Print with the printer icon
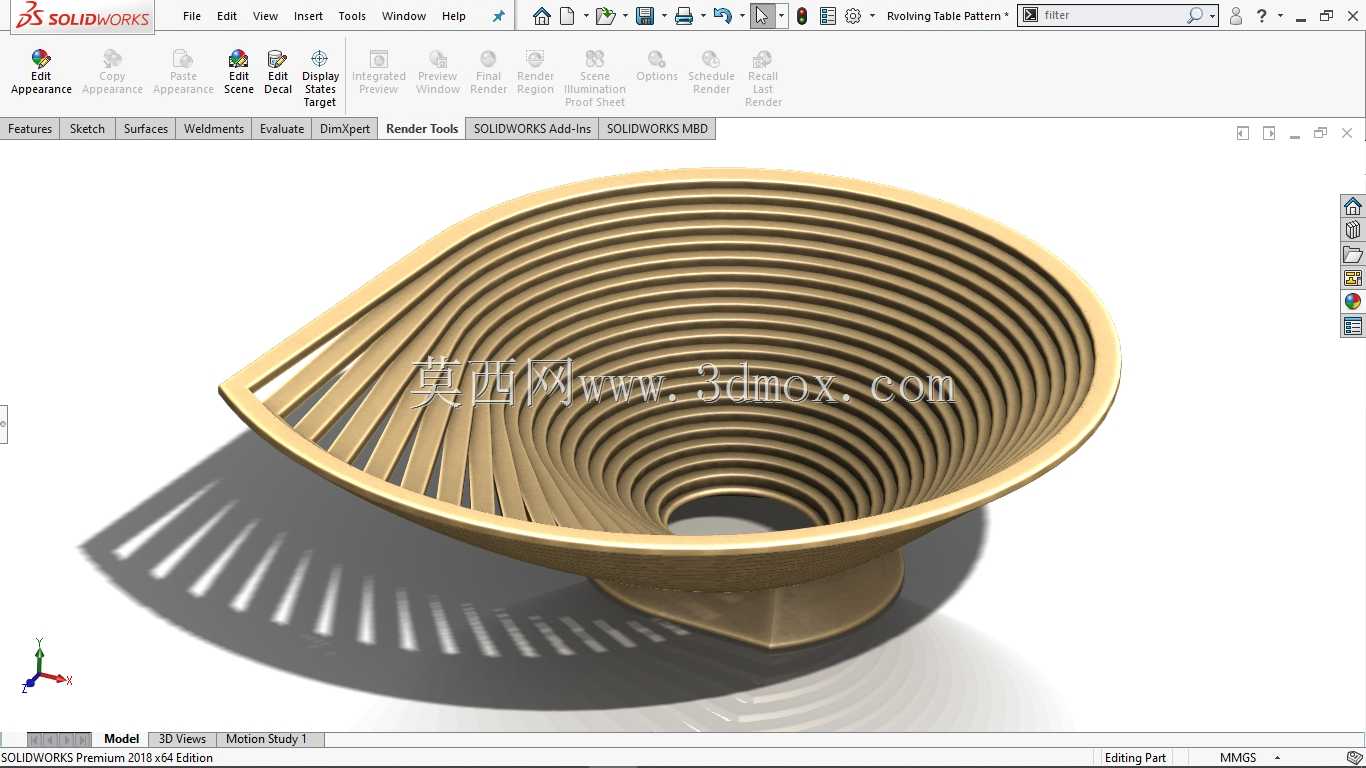The image size is (1366, 768). coord(684,16)
